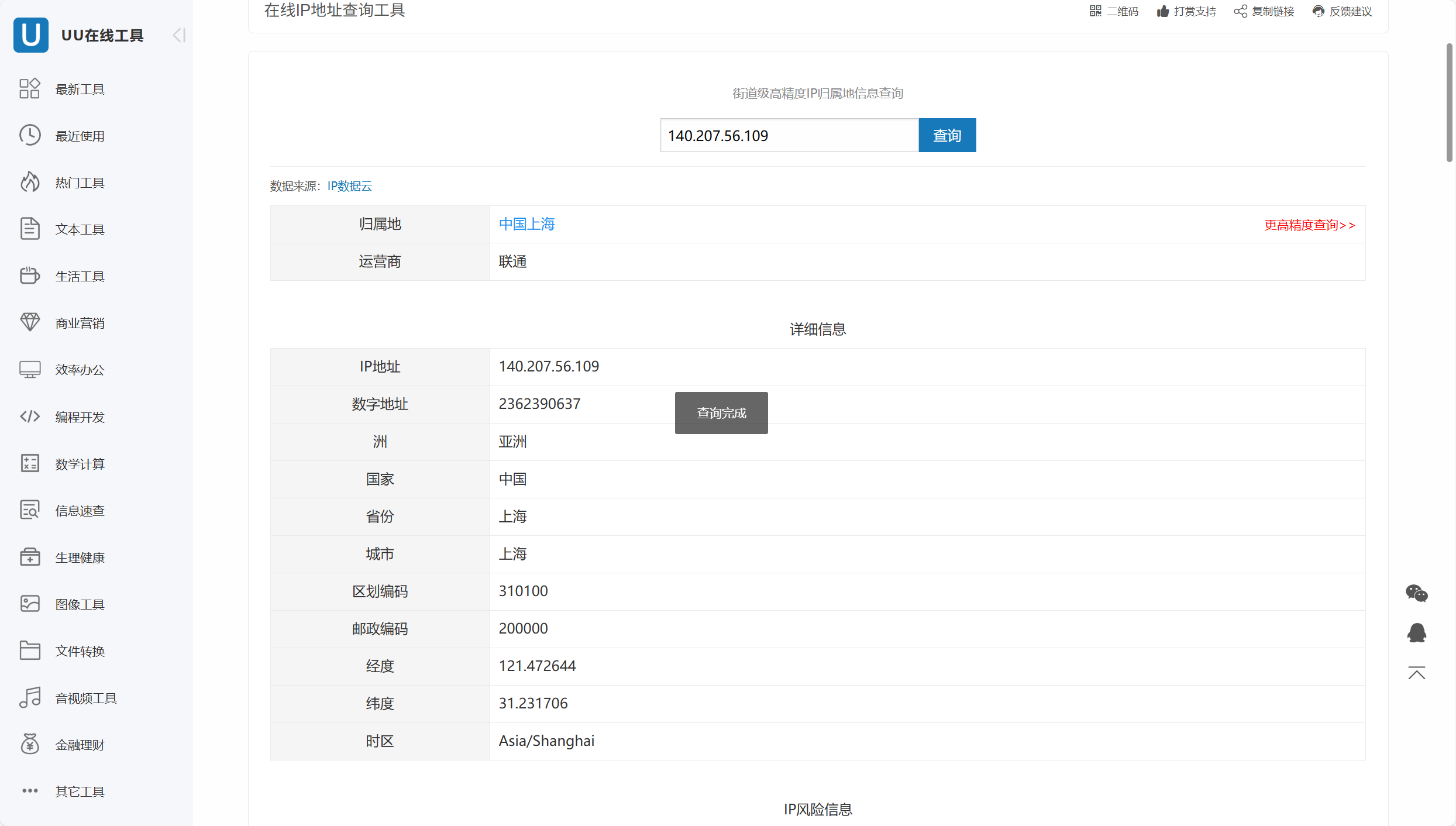Select the 文本工具 category icon
The height and width of the screenshot is (826, 1456).
coord(30,229)
